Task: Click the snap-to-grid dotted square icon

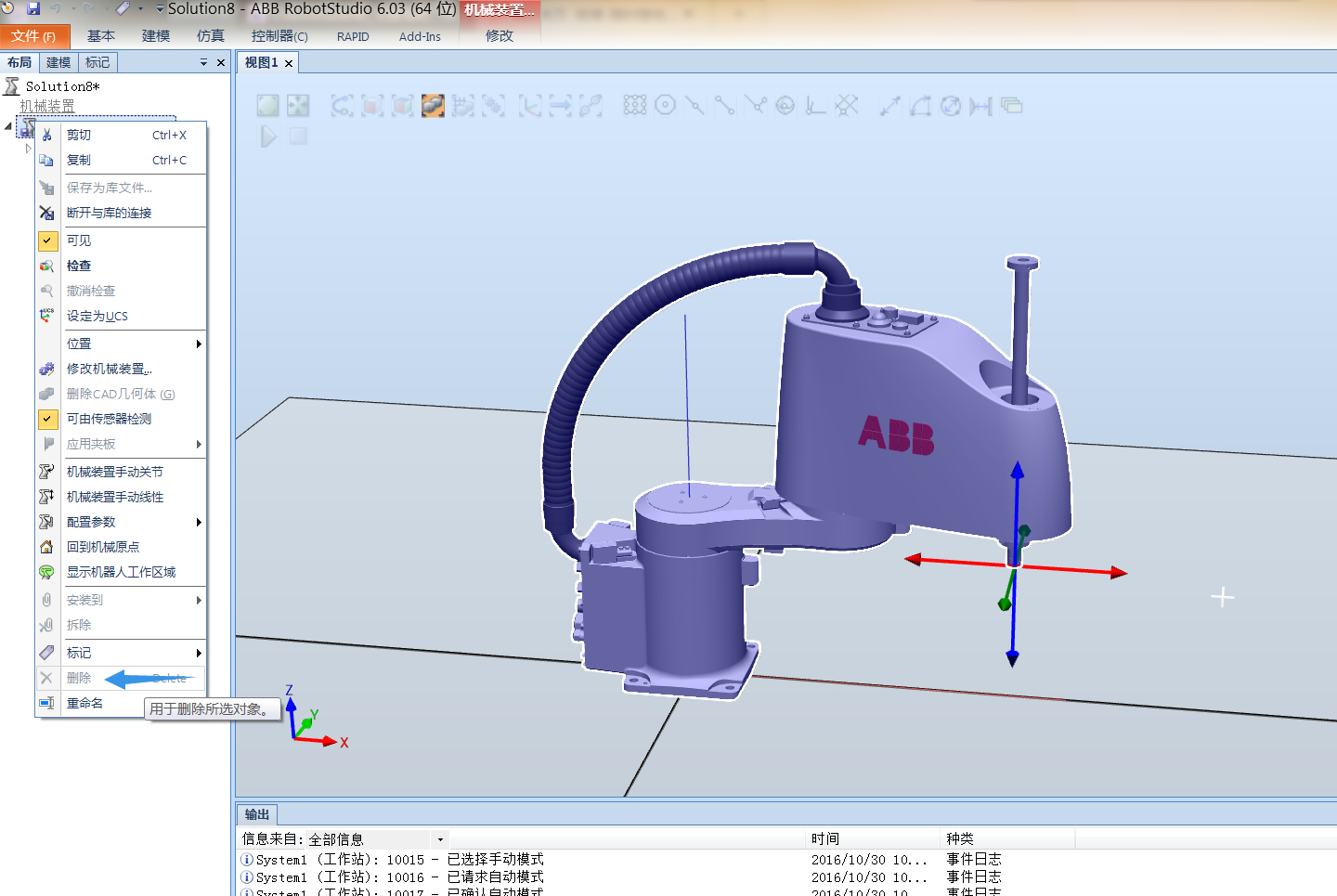Action: coord(635,106)
